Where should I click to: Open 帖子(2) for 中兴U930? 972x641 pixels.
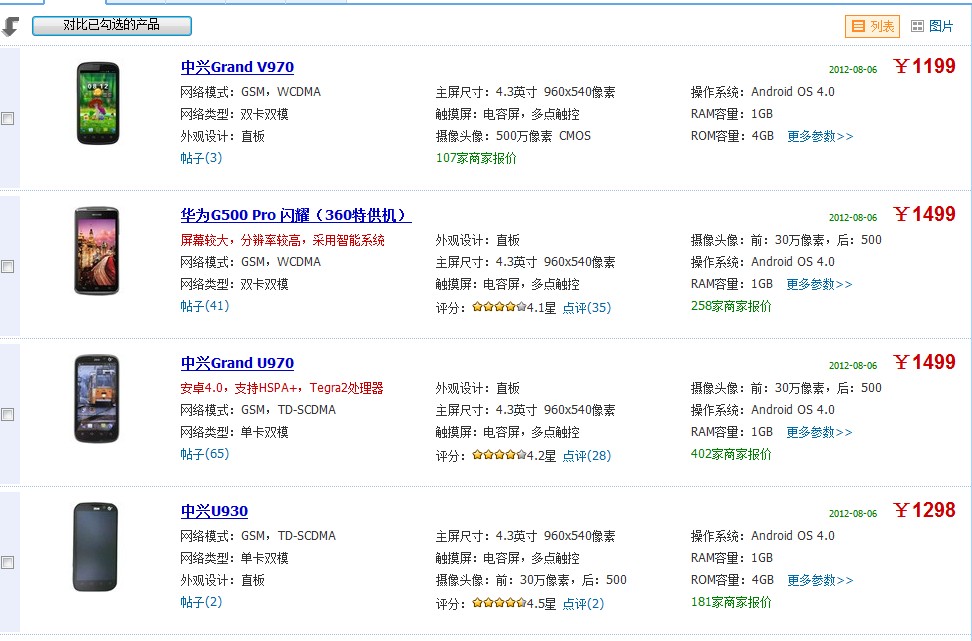201,602
